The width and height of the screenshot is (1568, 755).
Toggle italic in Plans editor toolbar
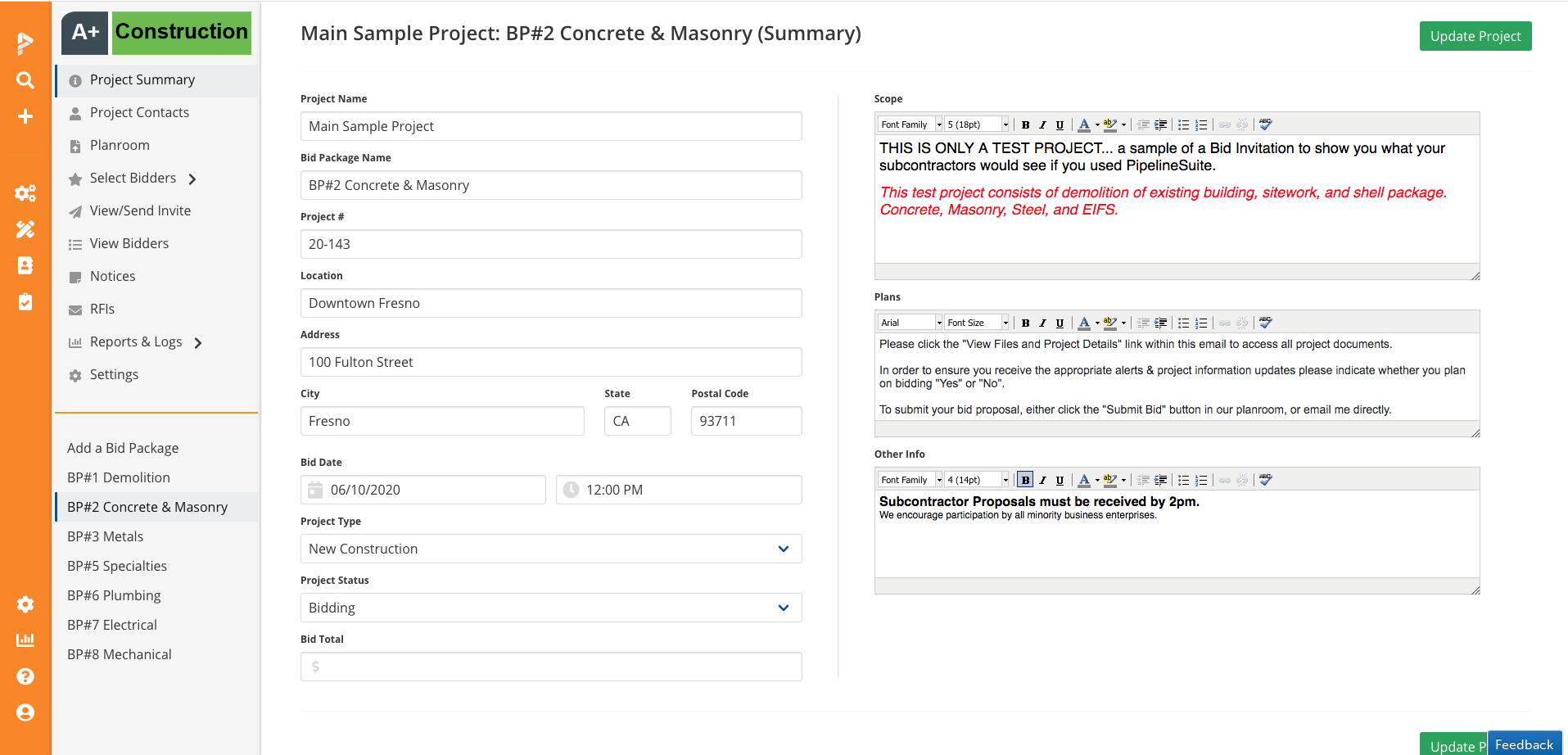(1042, 323)
